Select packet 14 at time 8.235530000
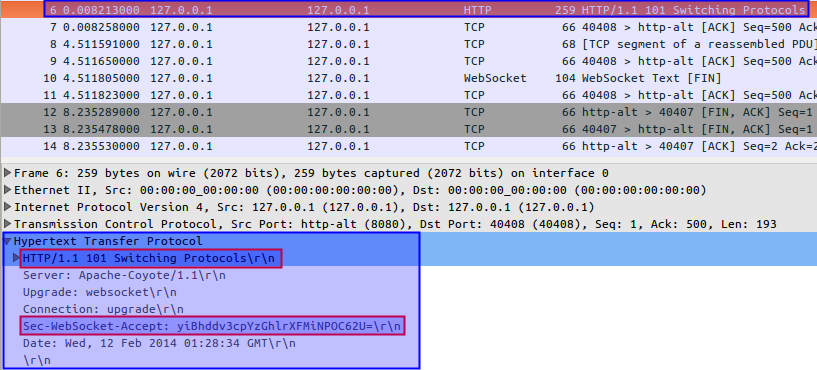The width and height of the screenshot is (817, 370). click(408, 146)
